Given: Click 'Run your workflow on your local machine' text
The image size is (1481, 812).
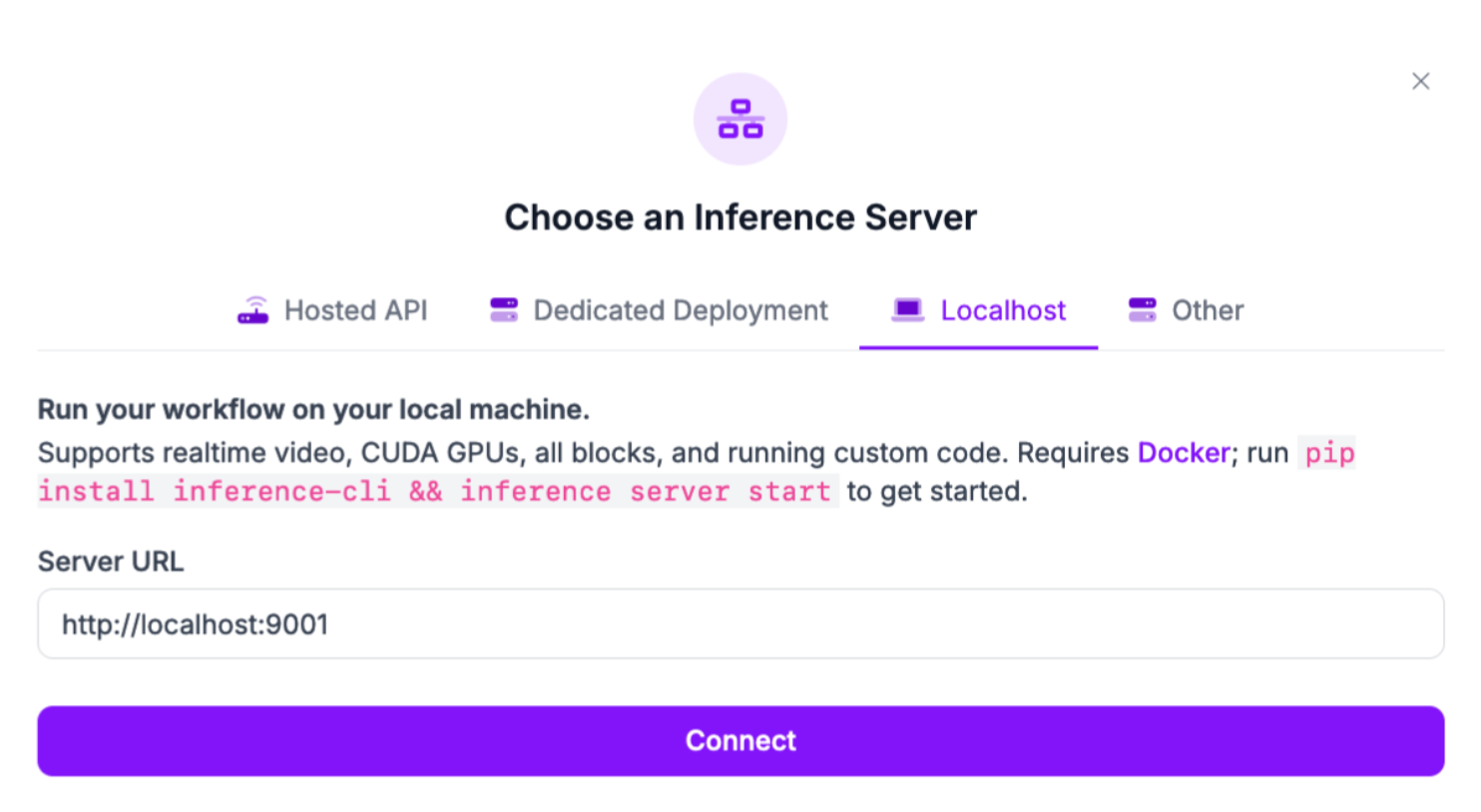Looking at the screenshot, I should click(x=313, y=410).
